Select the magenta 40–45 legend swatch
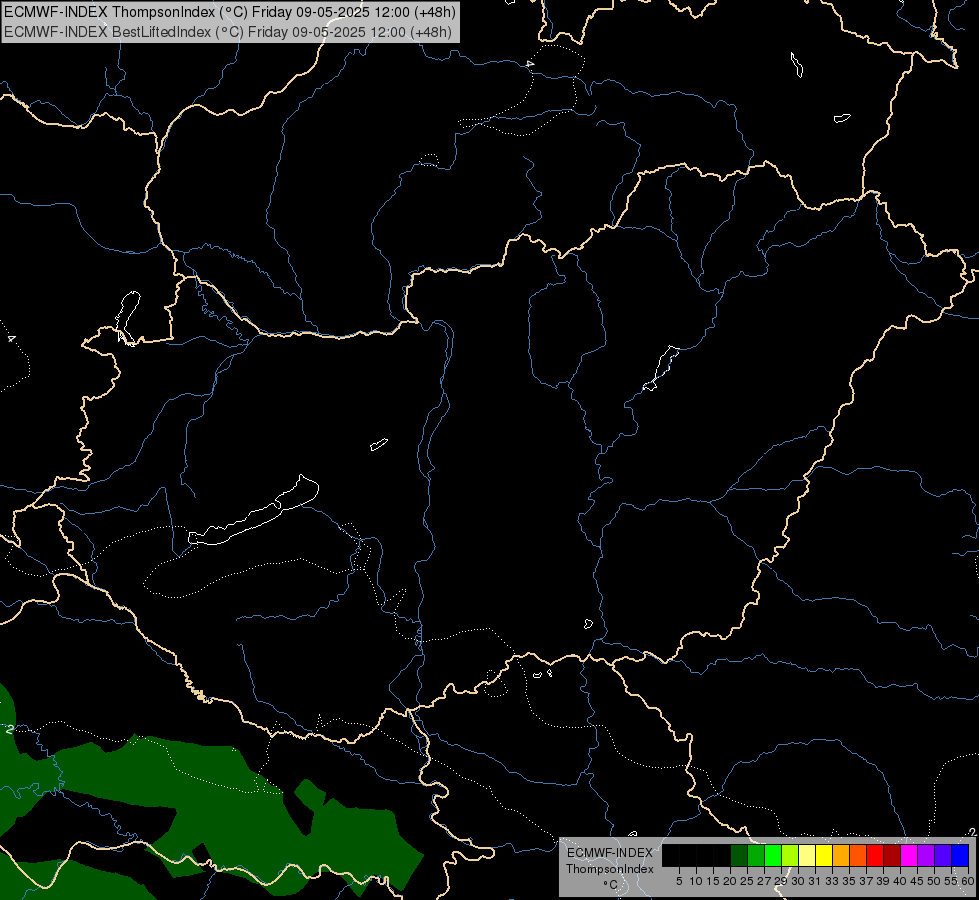This screenshot has width=979, height=900. 909,855
